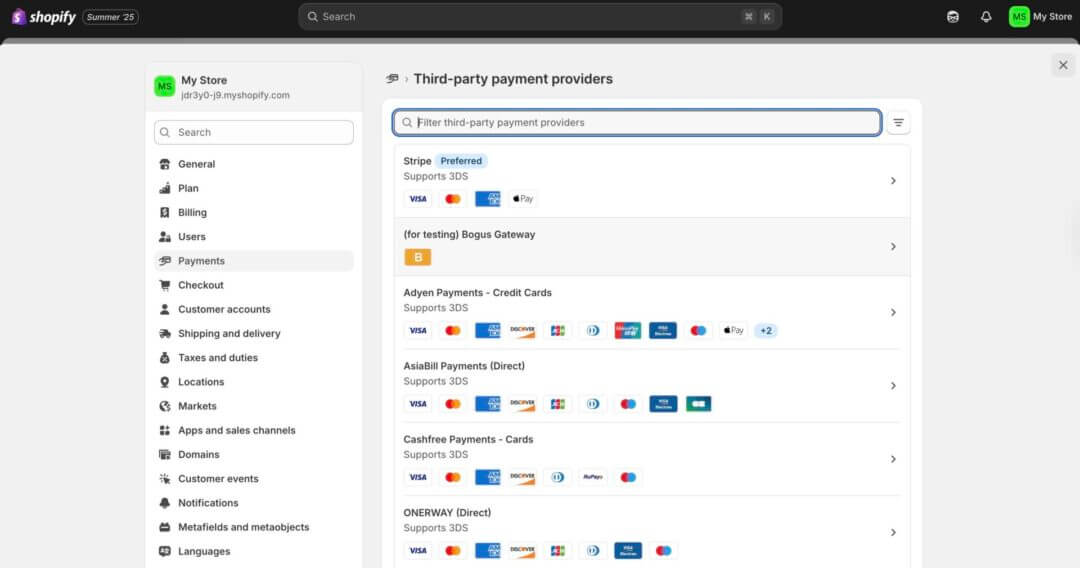Open the notifications bell
The width and height of the screenshot is (1080, 568).
[986, 17]
